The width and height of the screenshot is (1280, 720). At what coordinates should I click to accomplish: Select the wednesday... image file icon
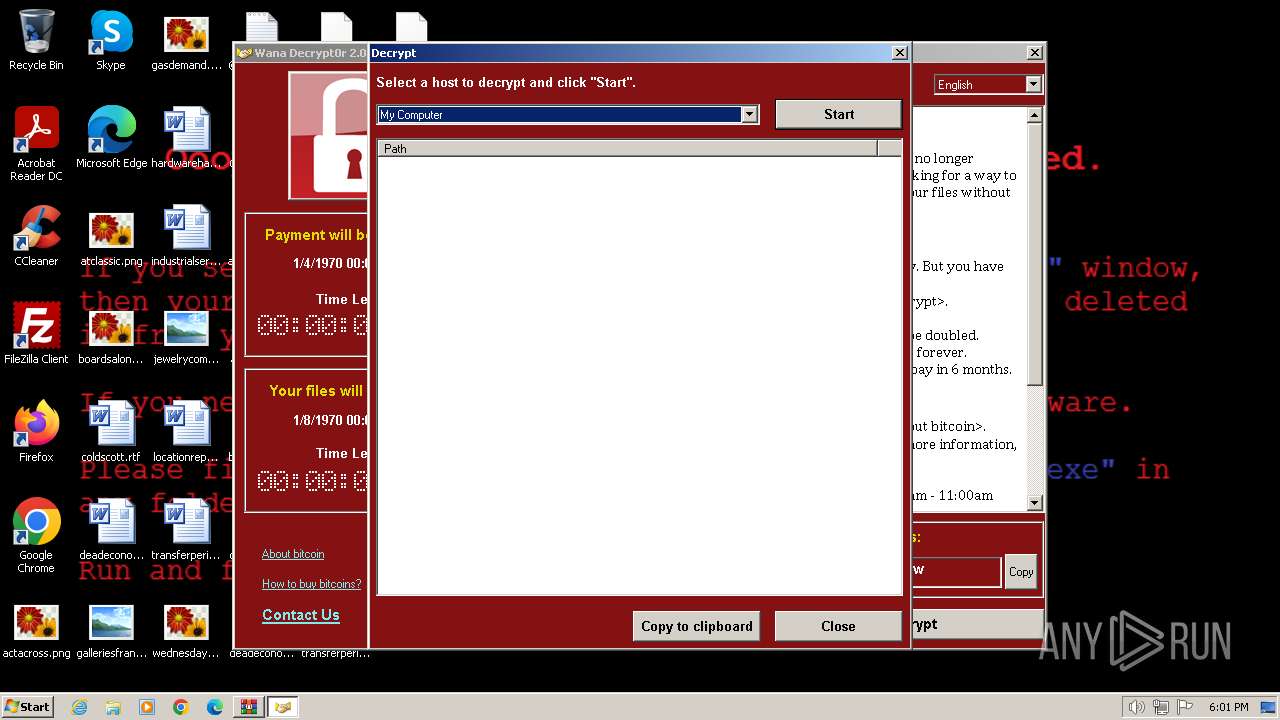click(186, 632)
